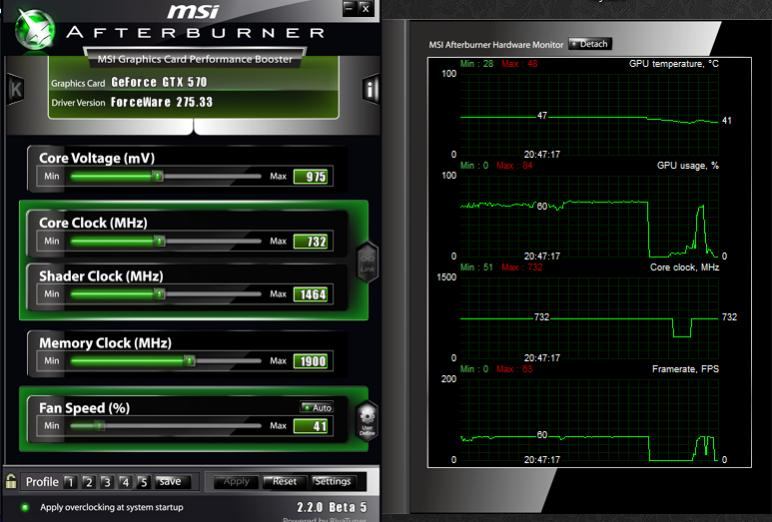The height and width of the screenshot is (522, 772).
Task: Click the Core Clock value field 732
Action: (311, 241)
